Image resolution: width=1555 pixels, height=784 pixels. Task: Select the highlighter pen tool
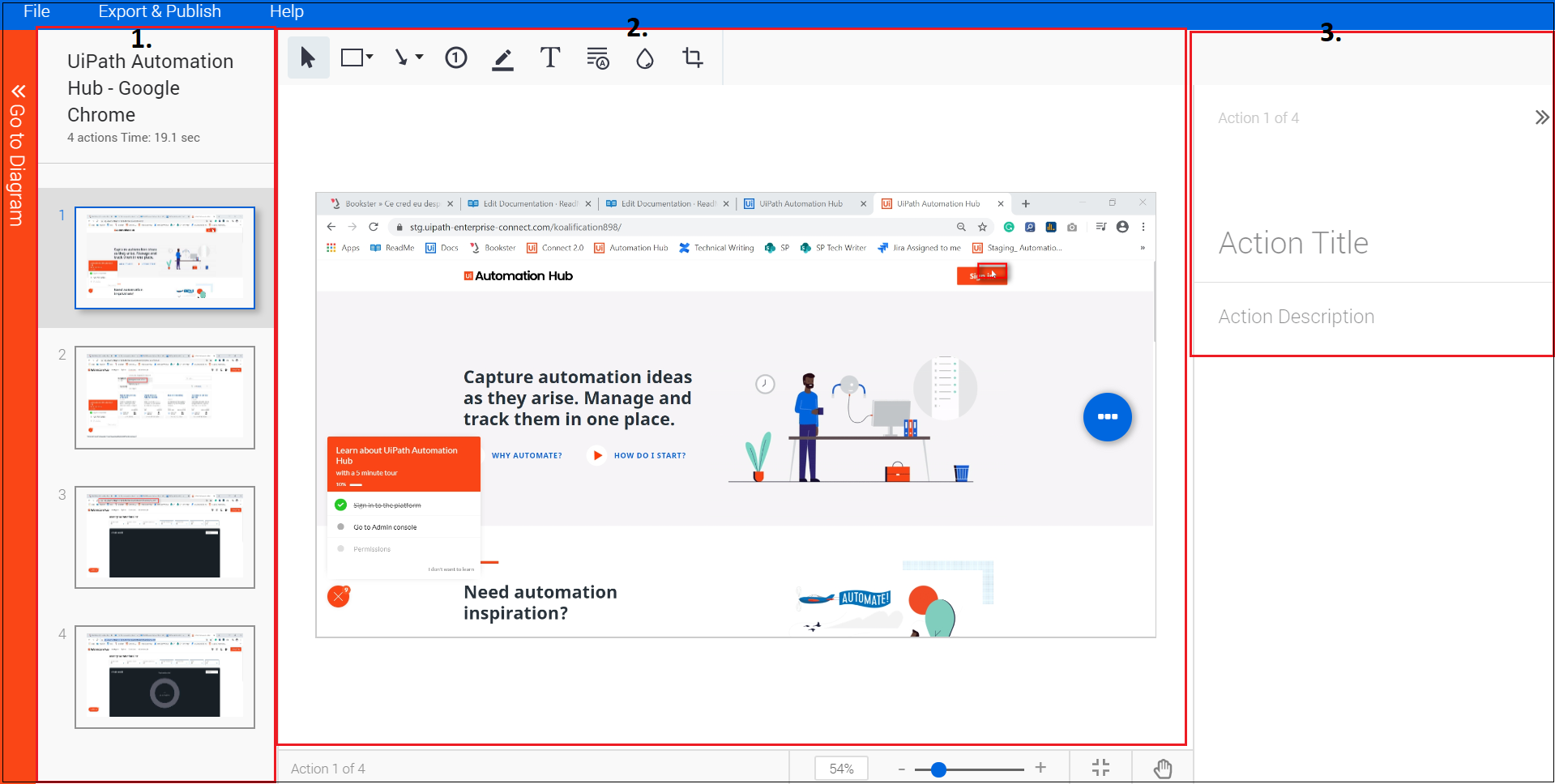503,58
